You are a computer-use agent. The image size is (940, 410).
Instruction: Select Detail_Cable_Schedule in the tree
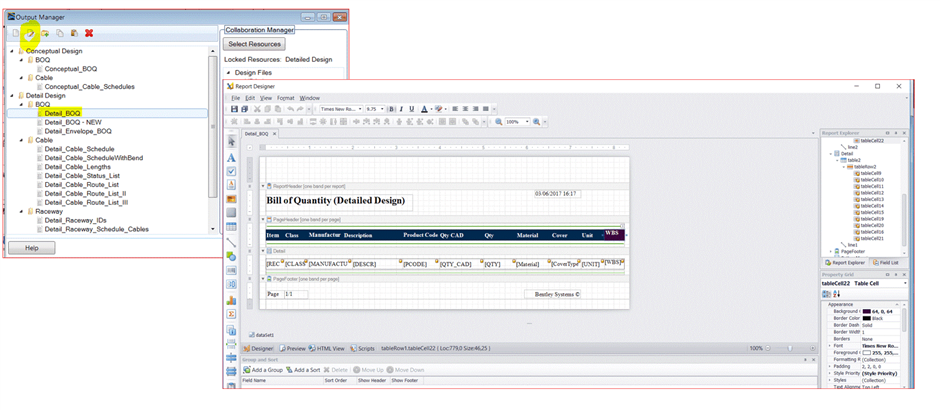79,149
